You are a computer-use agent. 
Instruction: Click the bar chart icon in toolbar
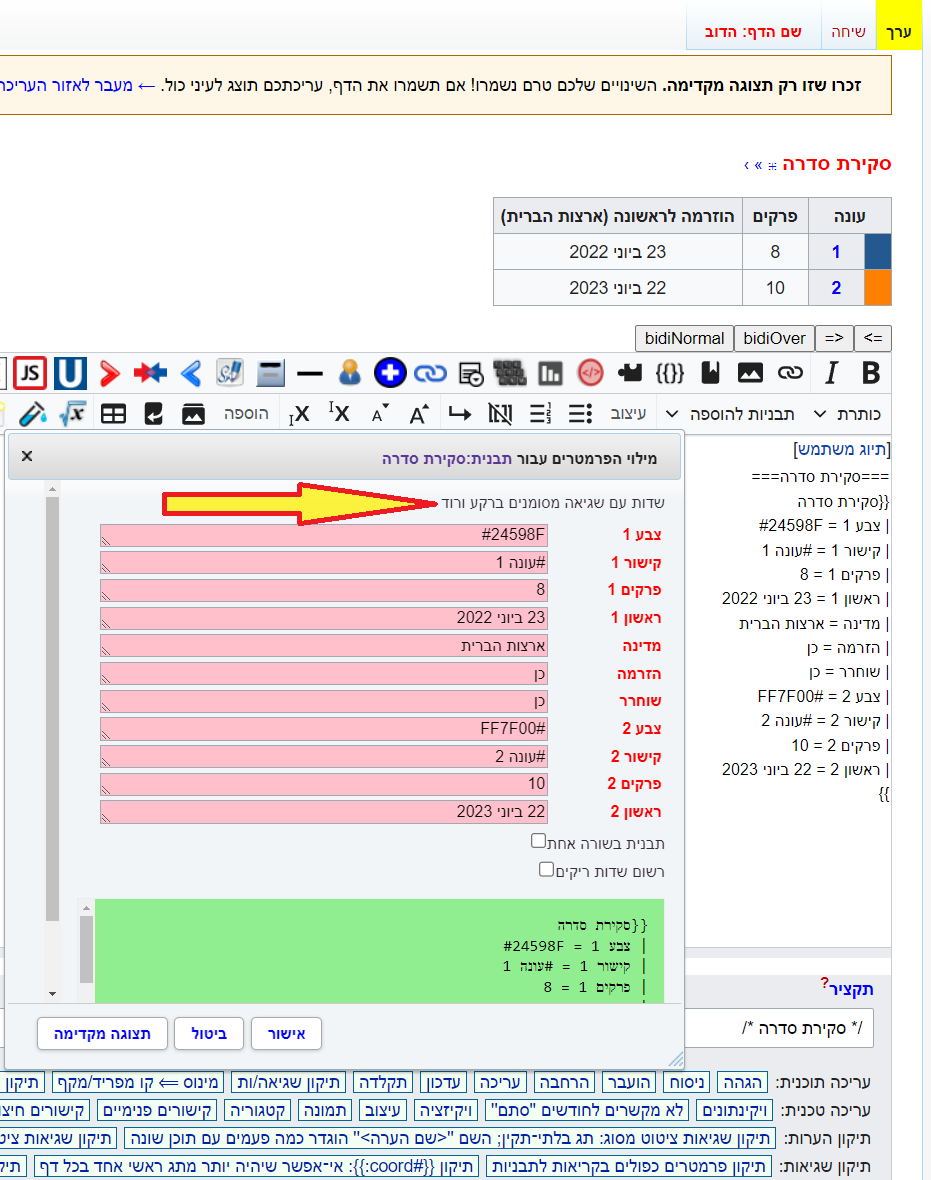click(x=550, y=373)
